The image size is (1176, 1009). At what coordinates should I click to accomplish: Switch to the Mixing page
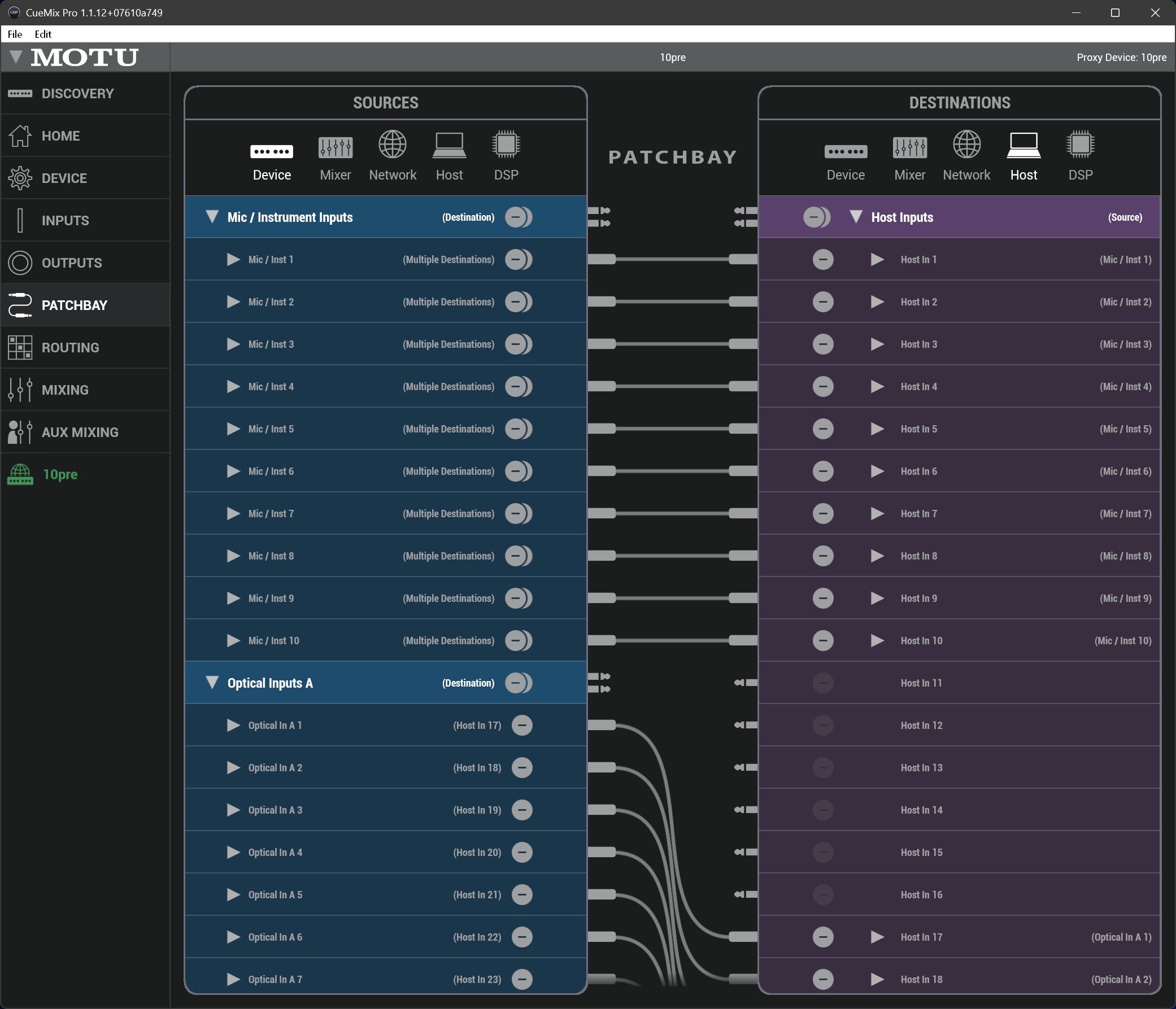85,390
